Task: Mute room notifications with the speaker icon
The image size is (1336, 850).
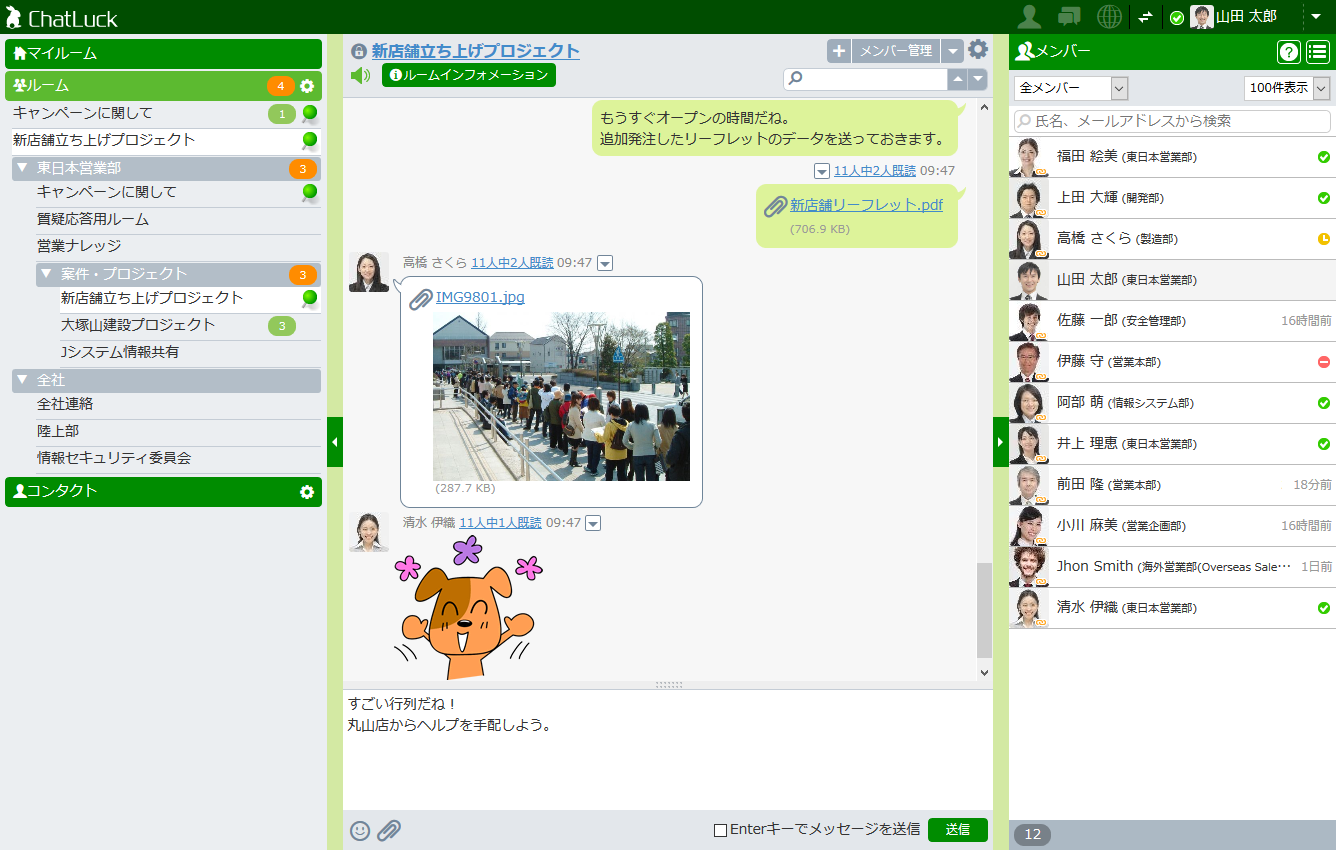Action: (x=359, y=74)
